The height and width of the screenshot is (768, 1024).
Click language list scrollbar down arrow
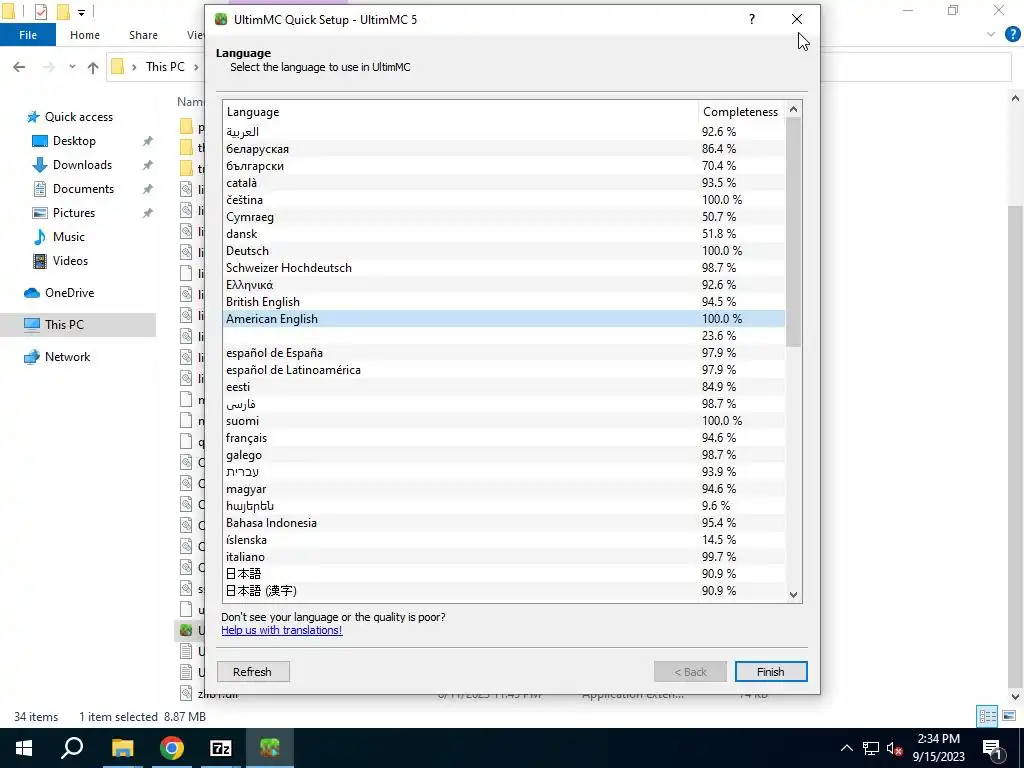793,594
